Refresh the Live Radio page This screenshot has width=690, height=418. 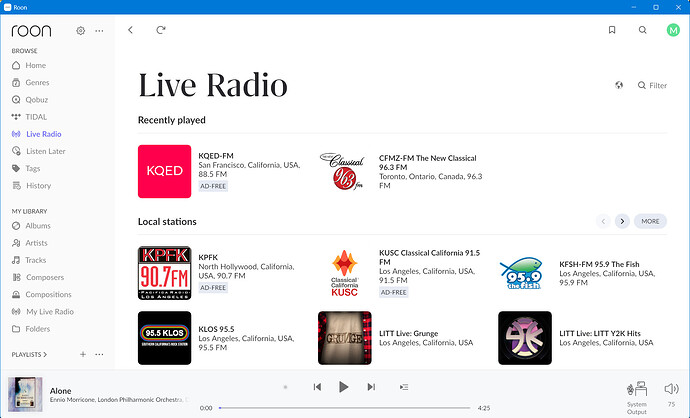click(x=161, y=30)
